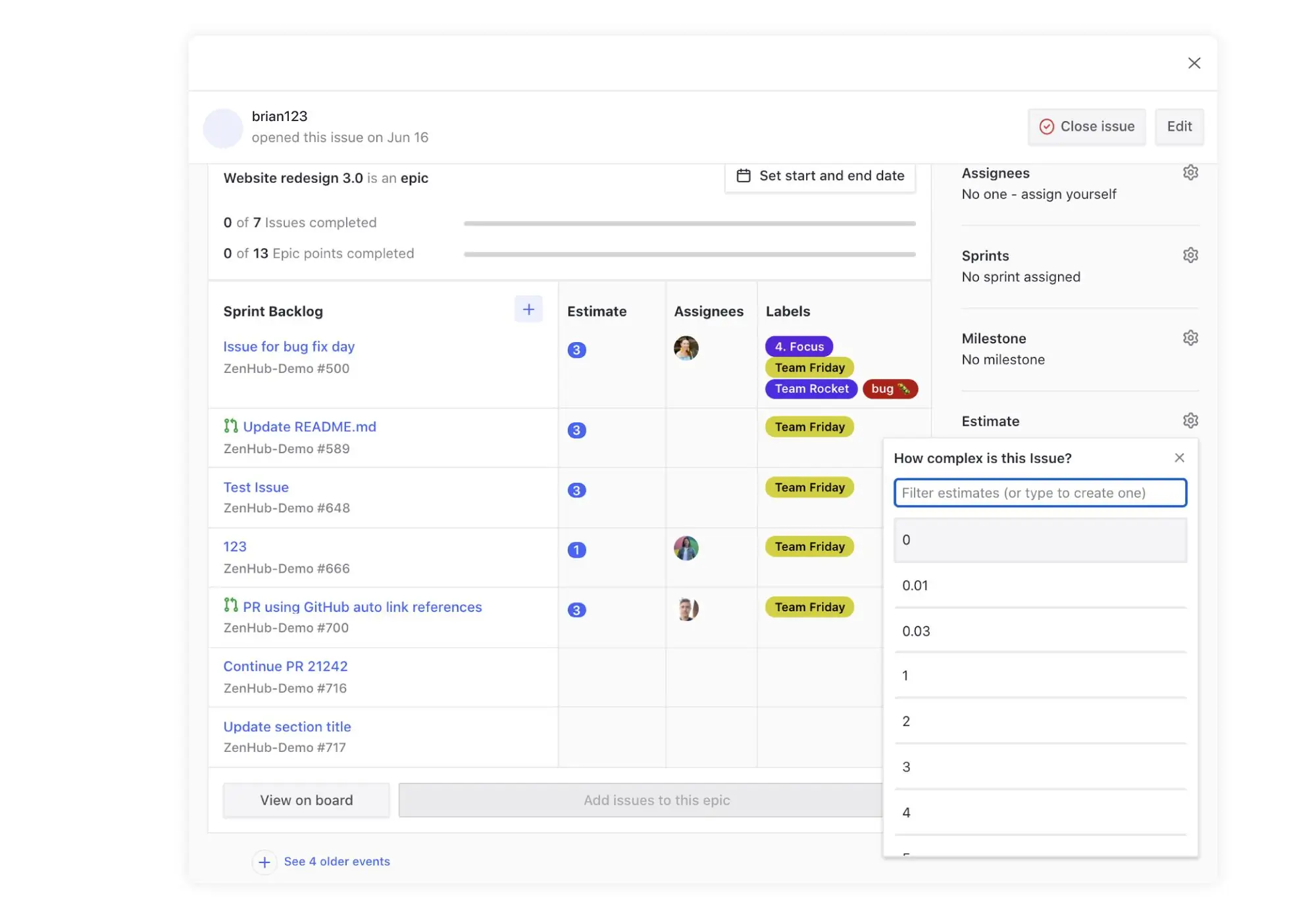Select estimate 2 in the list
Image resolution: width=1316 pixels, height=915 pixels.
[x=1040, y=721]
